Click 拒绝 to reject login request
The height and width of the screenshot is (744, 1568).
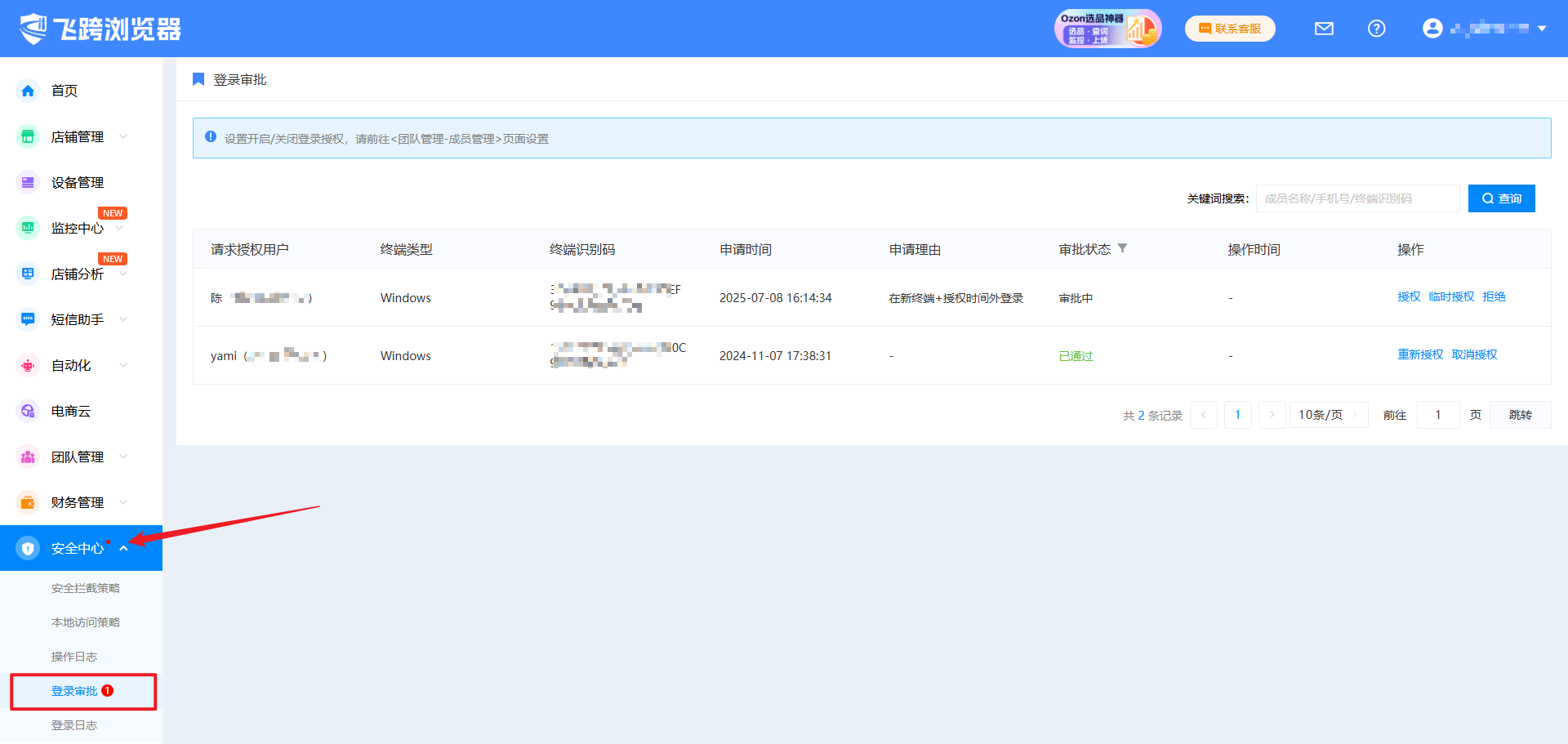tap(1494, 296)
